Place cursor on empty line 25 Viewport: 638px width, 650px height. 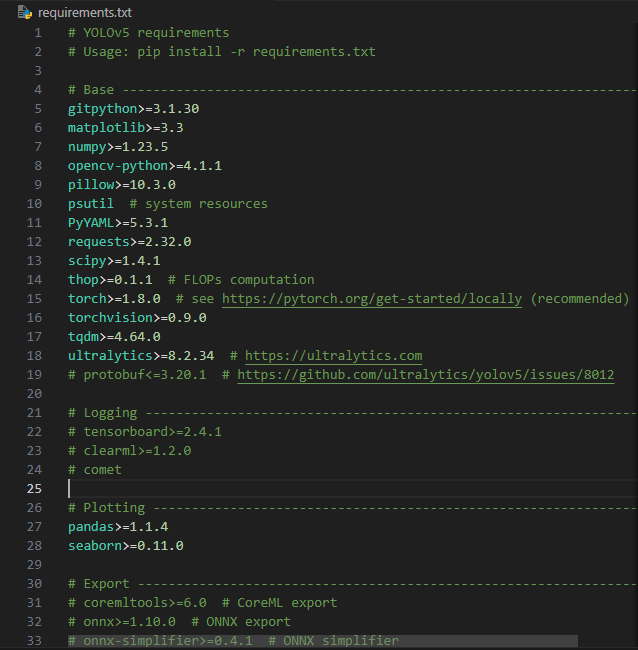[352, 489]
